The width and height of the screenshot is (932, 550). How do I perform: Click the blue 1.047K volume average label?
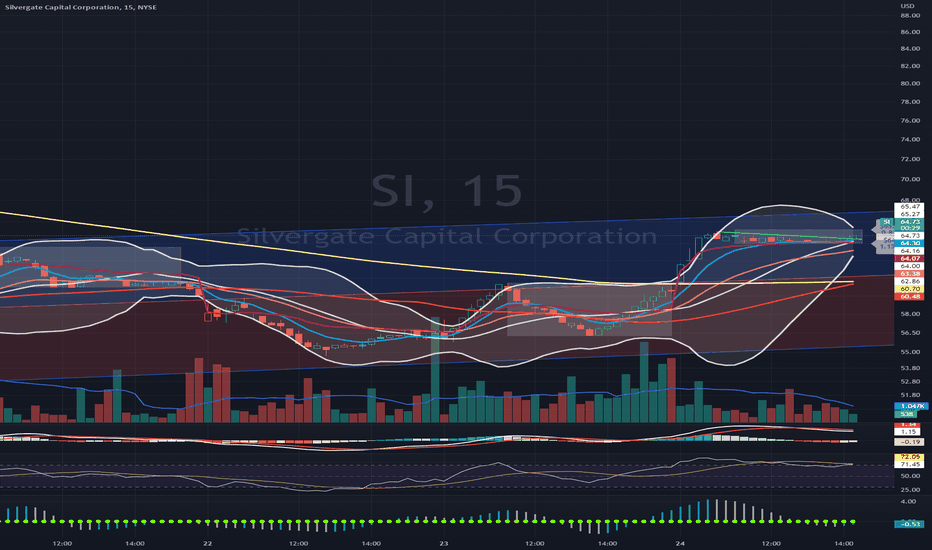[x=911, y=406]
